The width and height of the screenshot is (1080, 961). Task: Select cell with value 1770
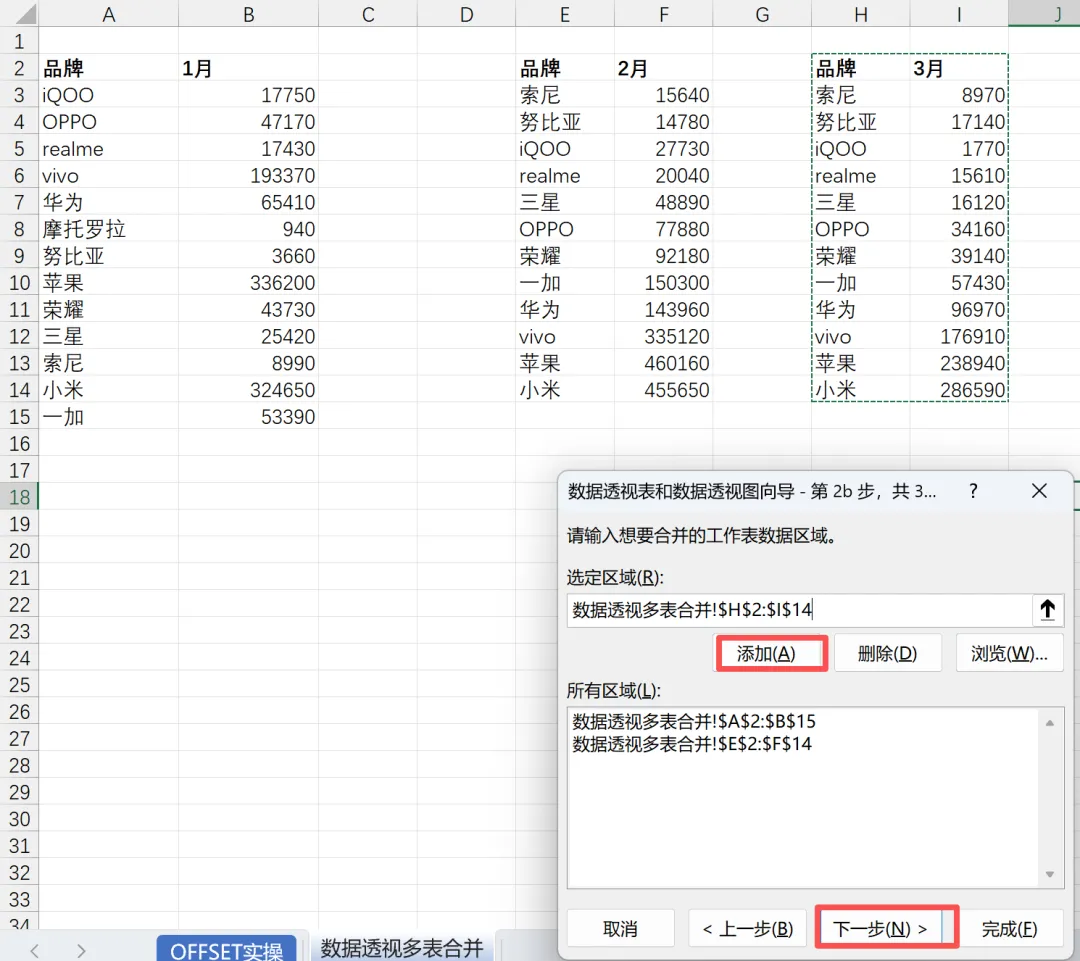959,148
